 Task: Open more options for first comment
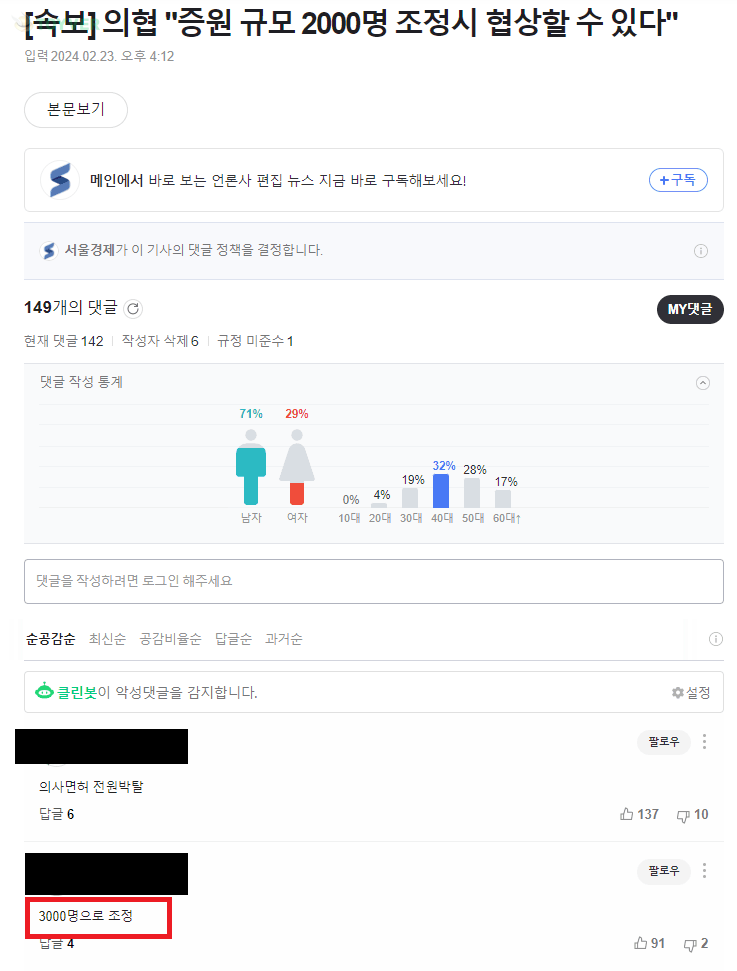pos(705,742)
